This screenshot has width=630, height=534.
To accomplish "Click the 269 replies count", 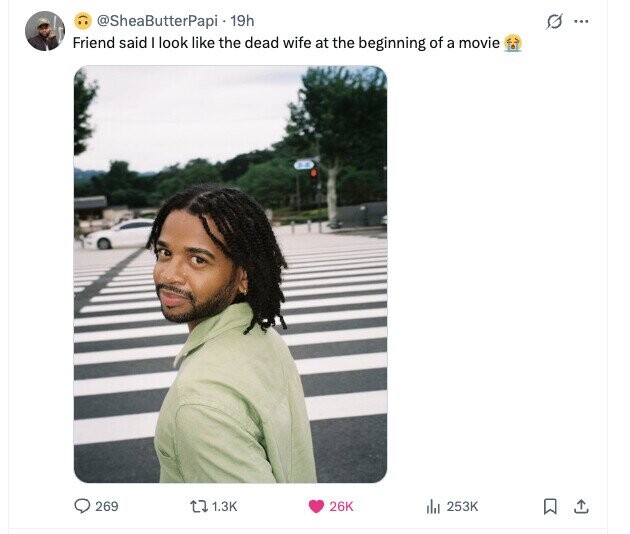I will coord(106,506).
